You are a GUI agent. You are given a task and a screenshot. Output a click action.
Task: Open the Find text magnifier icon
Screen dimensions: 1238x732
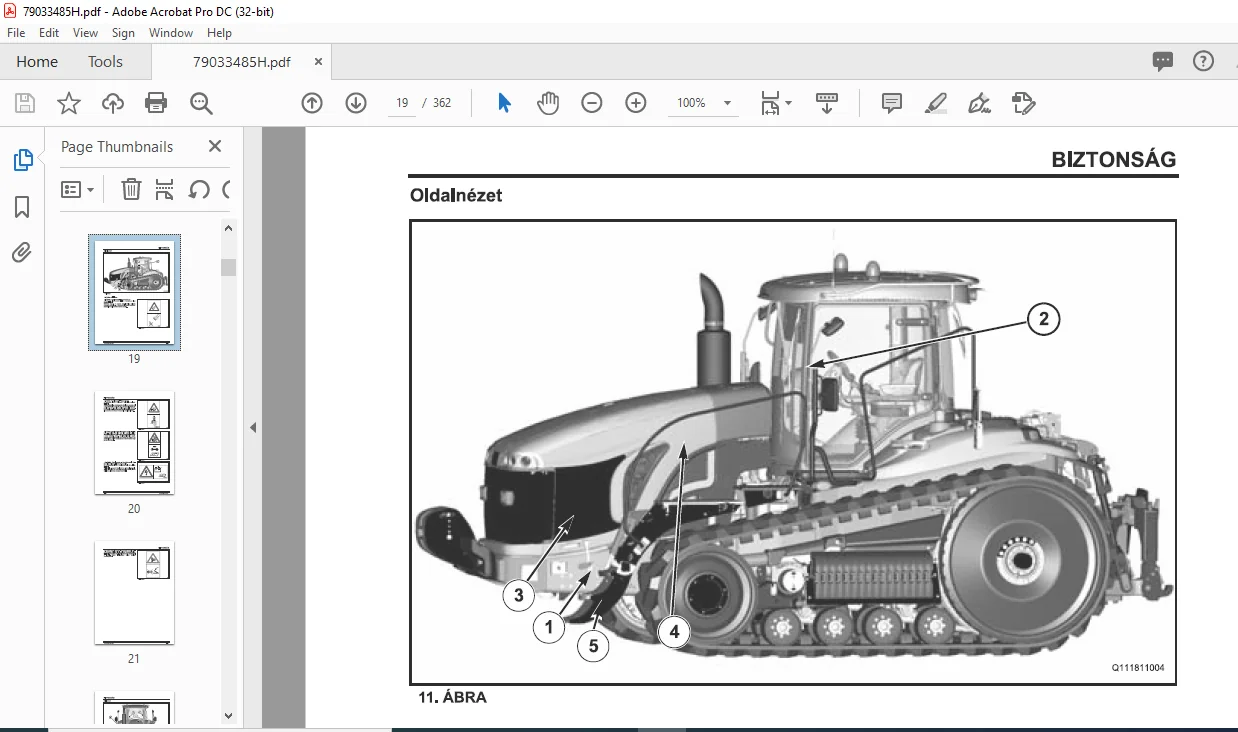[201, 103]
